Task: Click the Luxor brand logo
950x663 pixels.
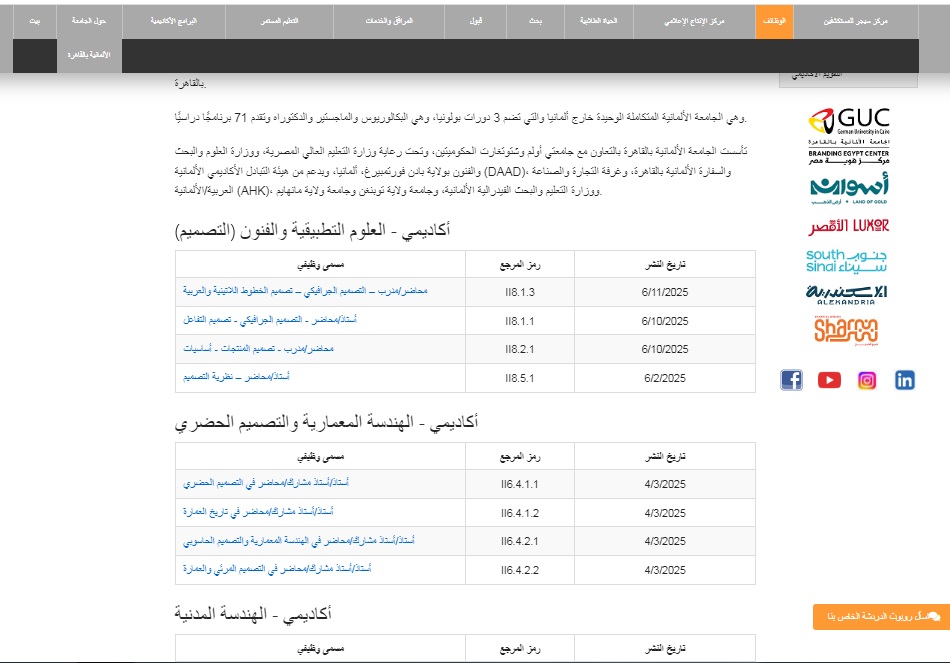Action: (848, 226)
